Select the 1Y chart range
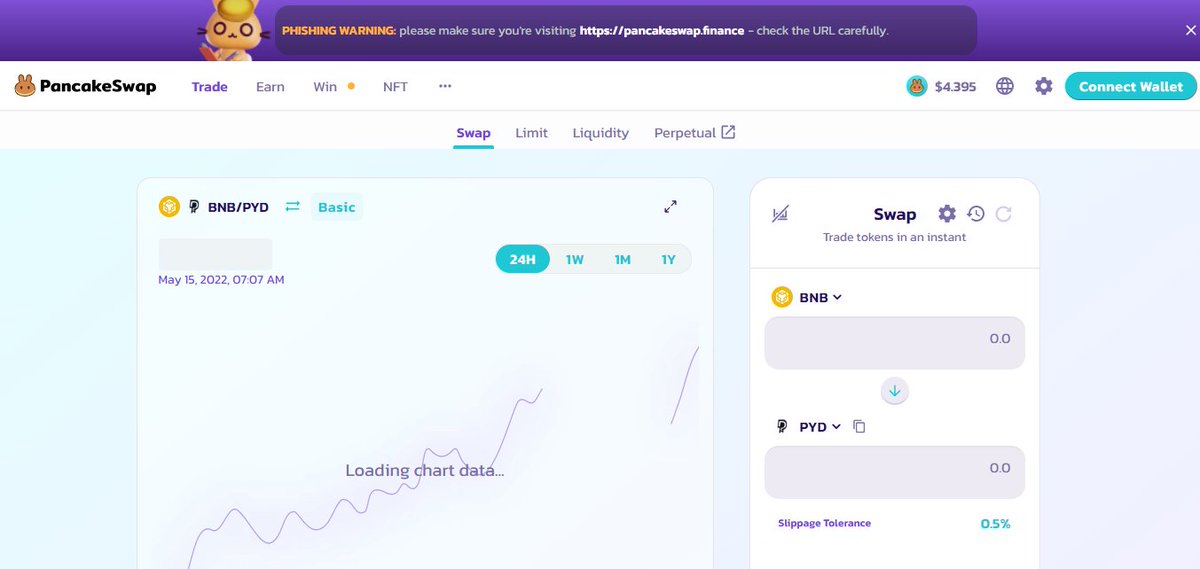Viewport: 1200px width, 569px height. 669,260
